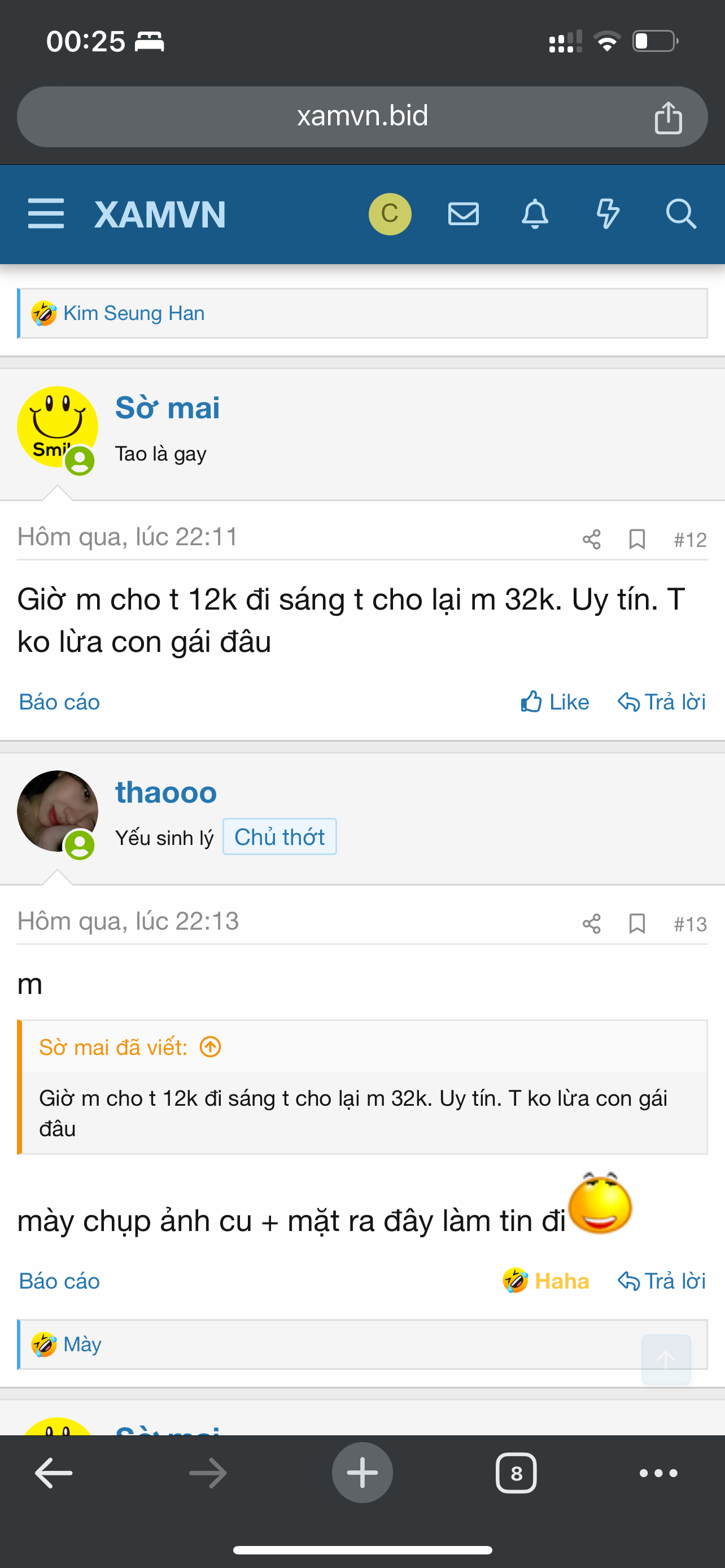
Task: Report Sờ mai's post via Báo cáo
Action: click(59, 702)
